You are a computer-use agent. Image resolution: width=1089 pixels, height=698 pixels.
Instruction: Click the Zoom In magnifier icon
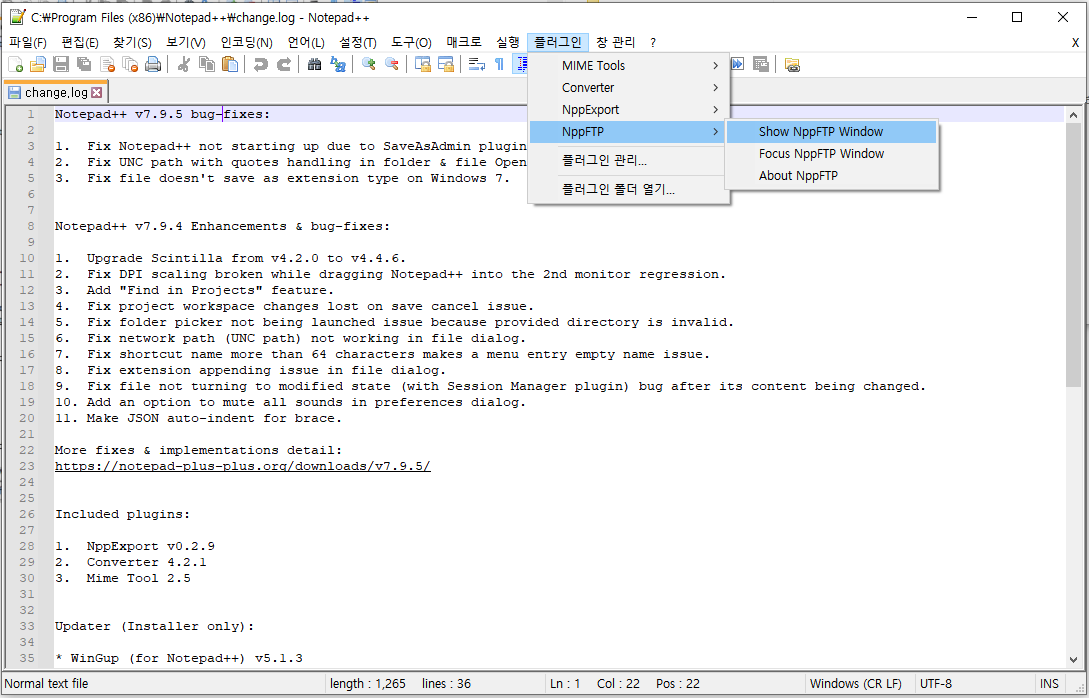[369, 65]
